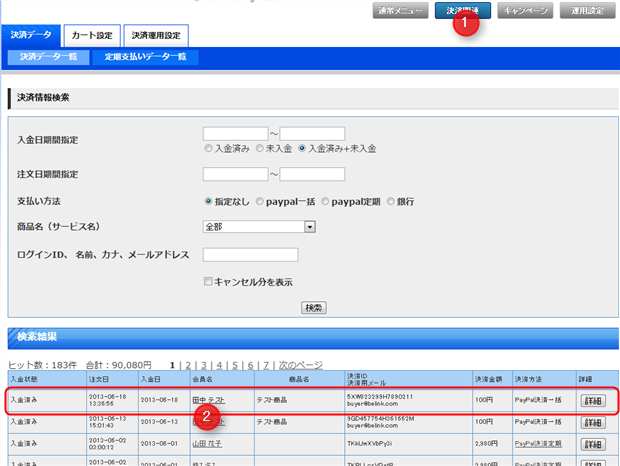The width and height of the screenshot is (620, 466).
Task: Click the 通常メニュー button
Action: click(x=399, y=11)
